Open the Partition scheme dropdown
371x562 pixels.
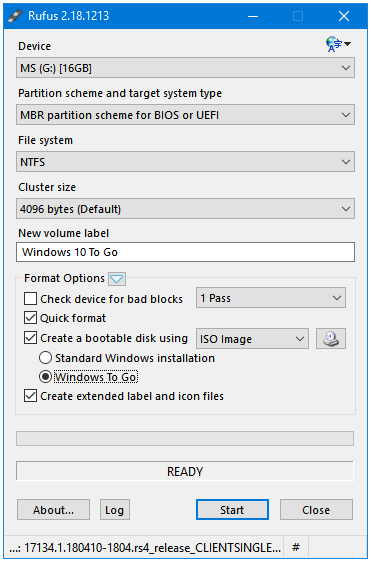(x=185, y=115)
